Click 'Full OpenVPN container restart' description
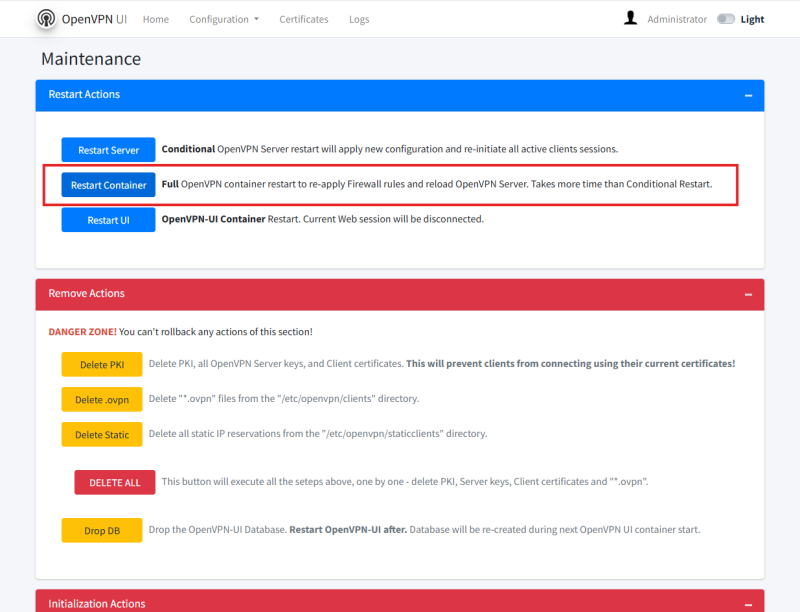This screenshot has width=800, height=612. pyautogui.click(x=437, y=184)
